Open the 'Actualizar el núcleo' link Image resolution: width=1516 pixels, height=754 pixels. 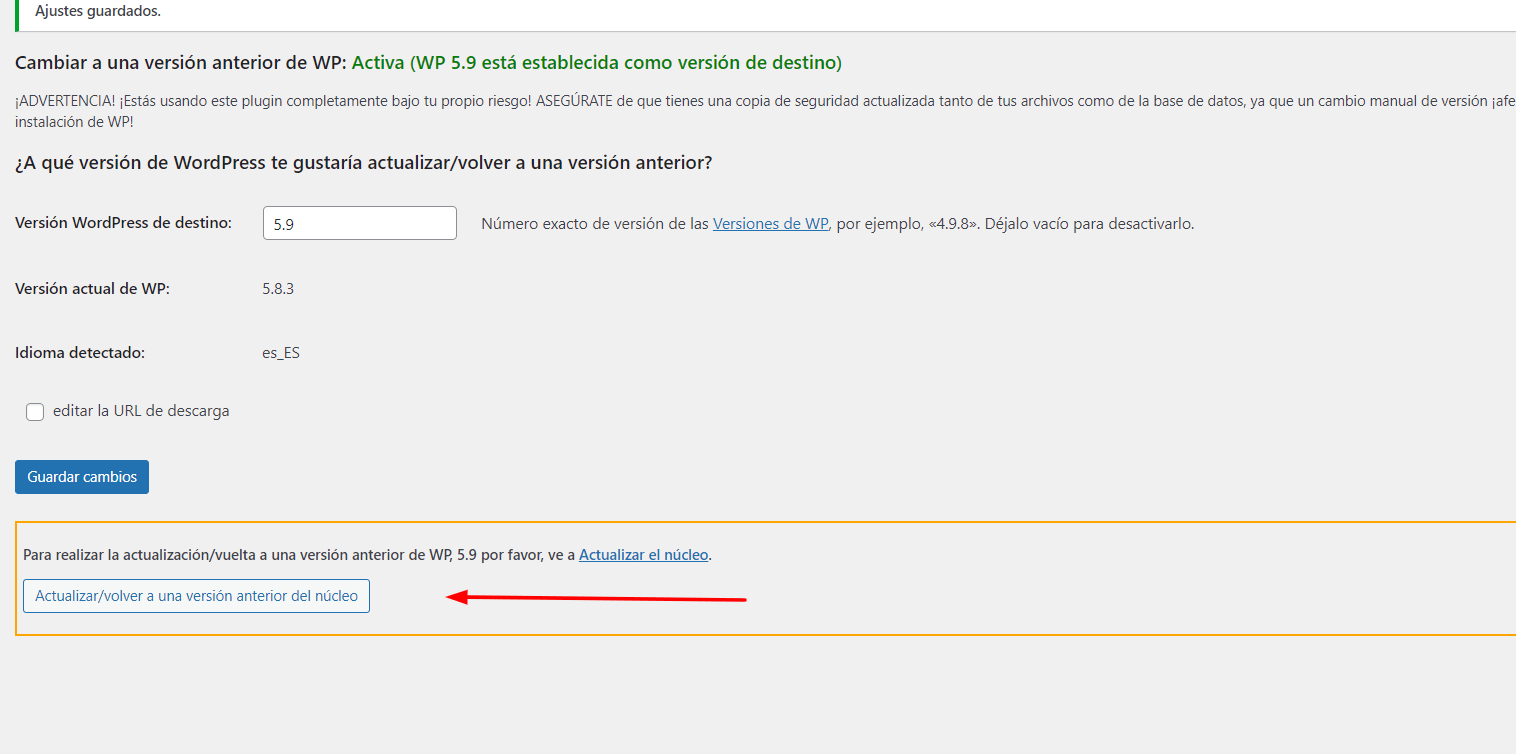(644, 555)
